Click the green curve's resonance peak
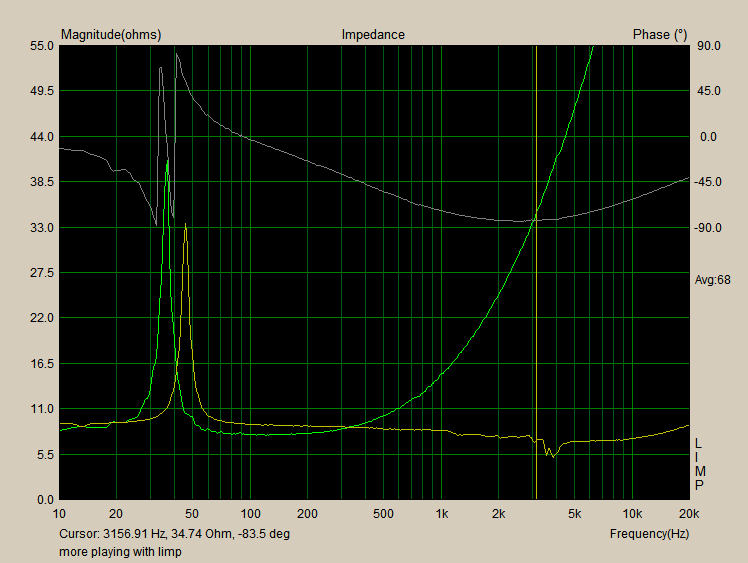The width and height of the screenshot is (748, 563). click(167, 161)
